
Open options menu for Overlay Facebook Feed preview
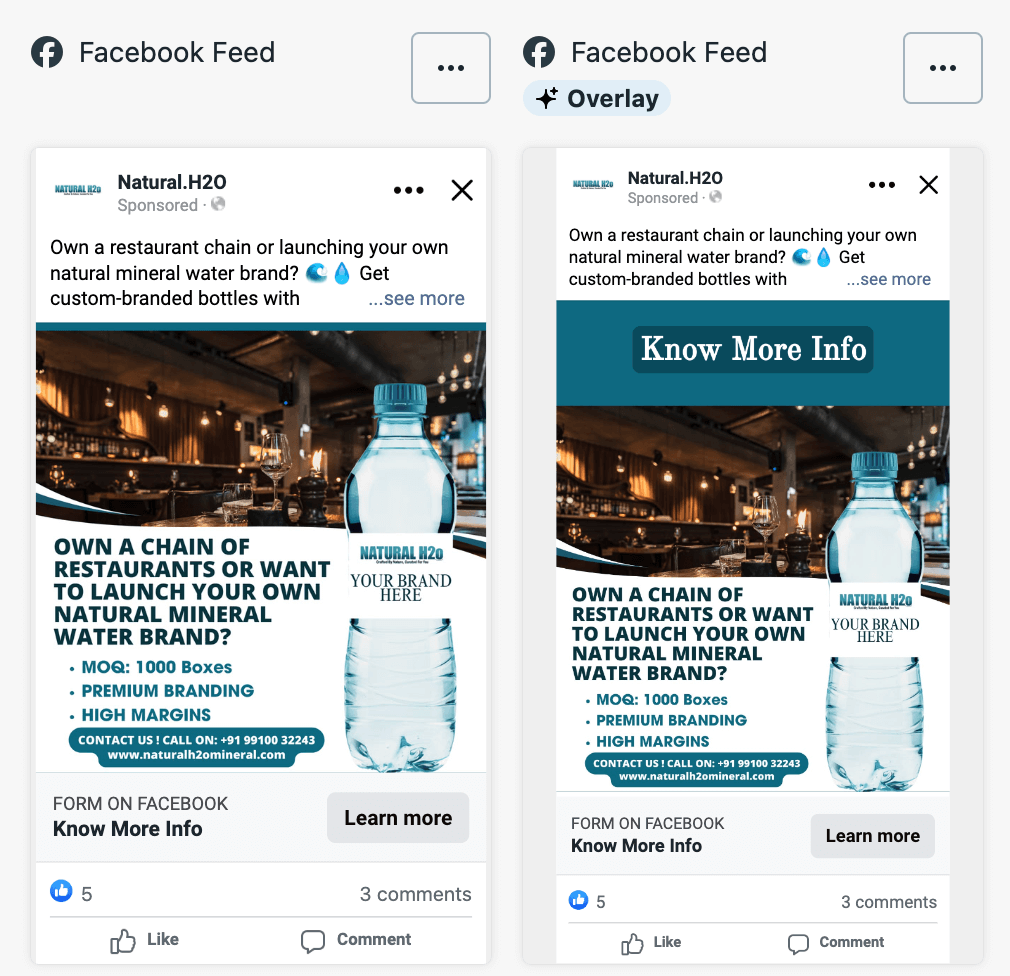(x=942, y=68)
